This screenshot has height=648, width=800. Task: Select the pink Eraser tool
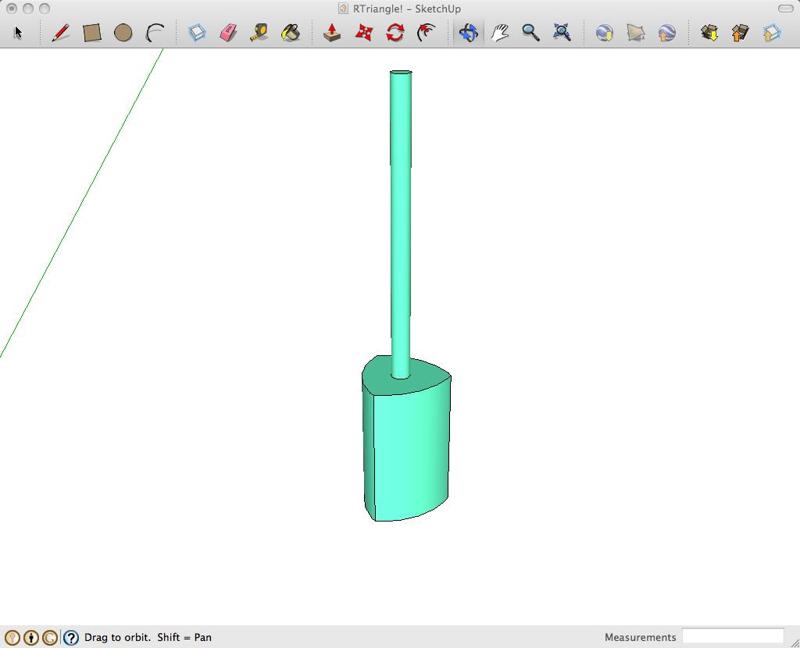tap(229, 33)
